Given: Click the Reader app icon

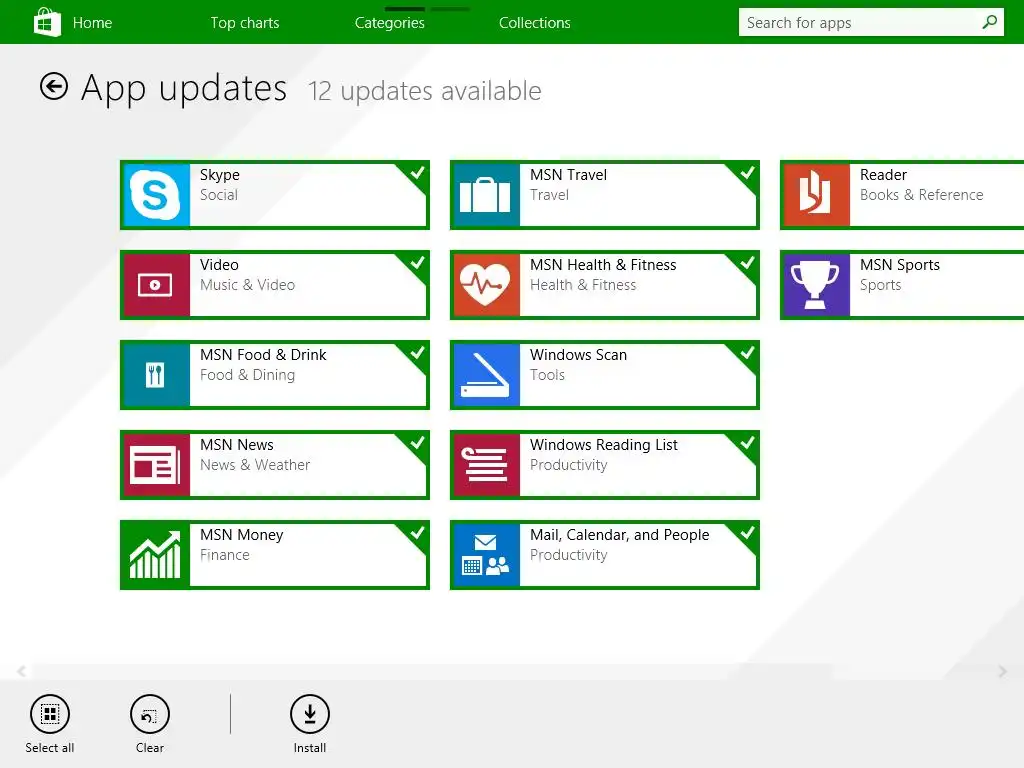Looking at the screenshot, I should coord(816,195).
